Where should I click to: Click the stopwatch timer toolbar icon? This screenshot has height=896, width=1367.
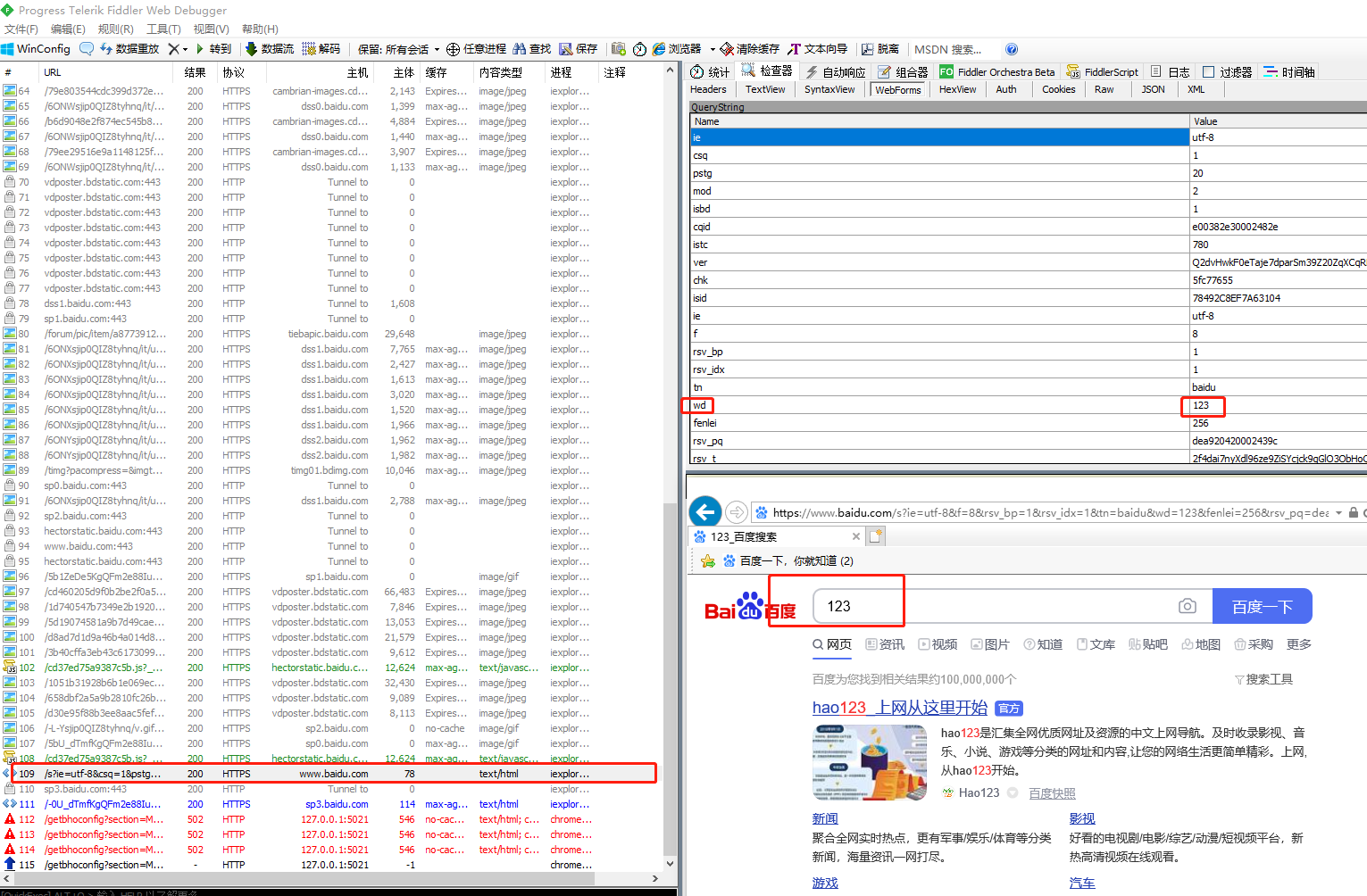pyautogui.click(x=639, y=49)
